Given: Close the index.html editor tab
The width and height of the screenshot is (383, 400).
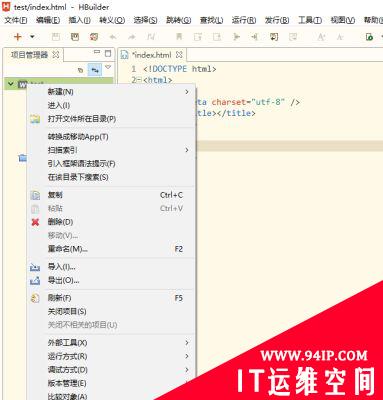Looking at the screenshot, I should point(179,54).
